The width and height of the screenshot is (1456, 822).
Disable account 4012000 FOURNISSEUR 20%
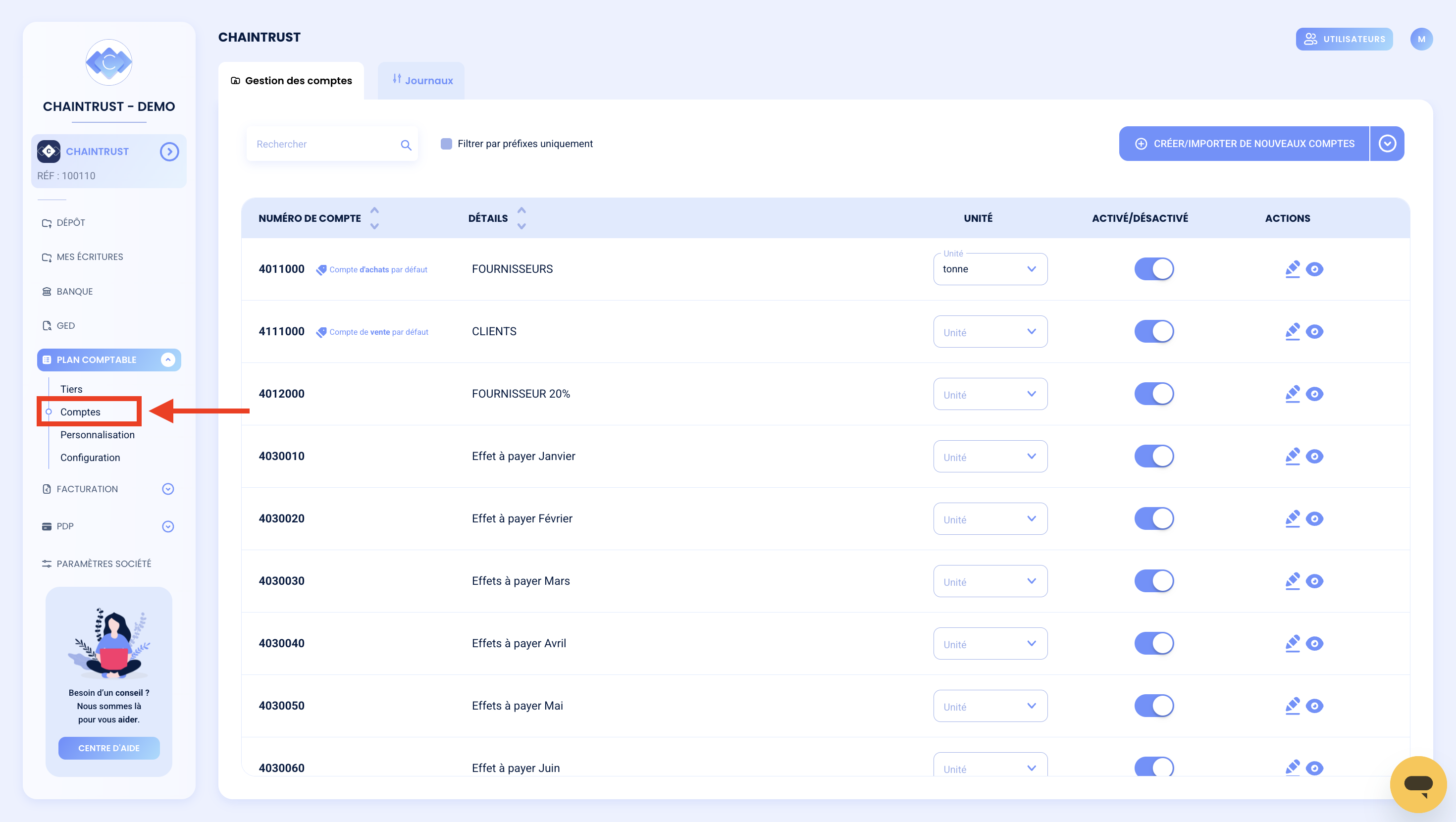pyautogui.click(x=1154, y=394)
